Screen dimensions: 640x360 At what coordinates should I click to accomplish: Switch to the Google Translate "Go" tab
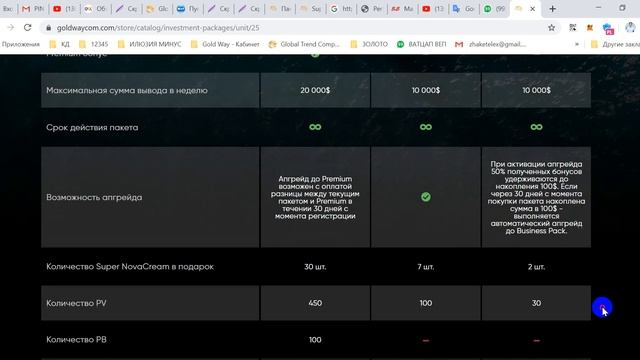(464, 9)
